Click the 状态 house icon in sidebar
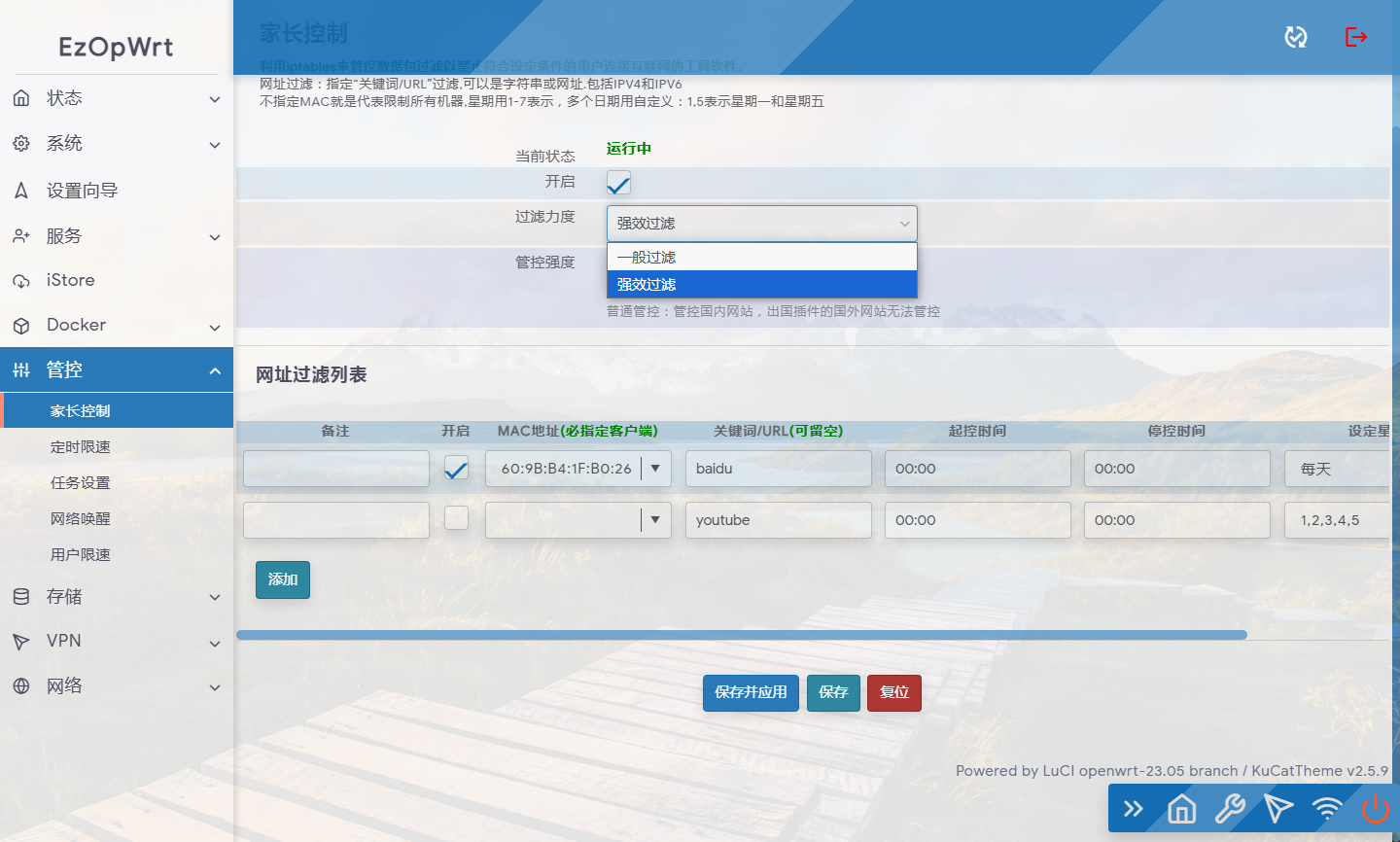 [21, 98]
